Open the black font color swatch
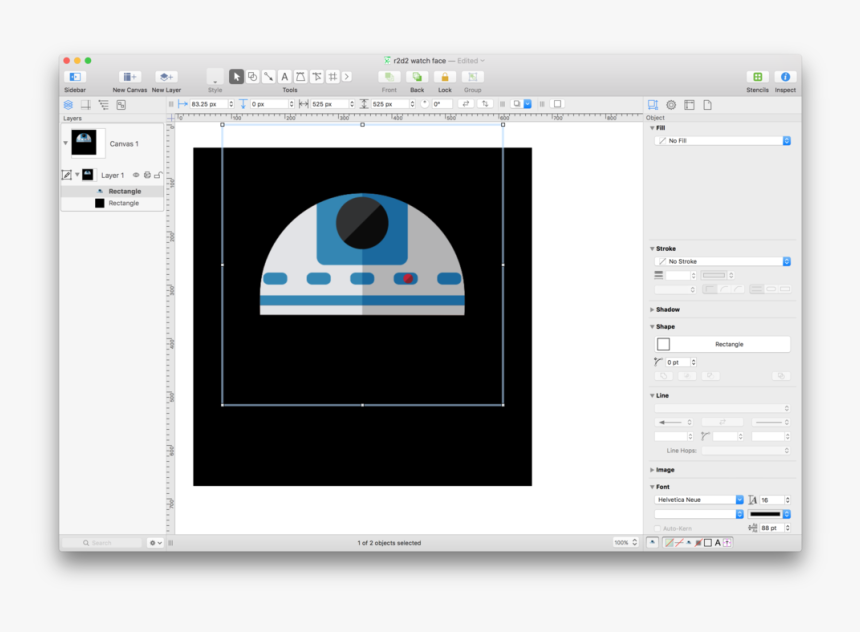 tap(770, 514)
